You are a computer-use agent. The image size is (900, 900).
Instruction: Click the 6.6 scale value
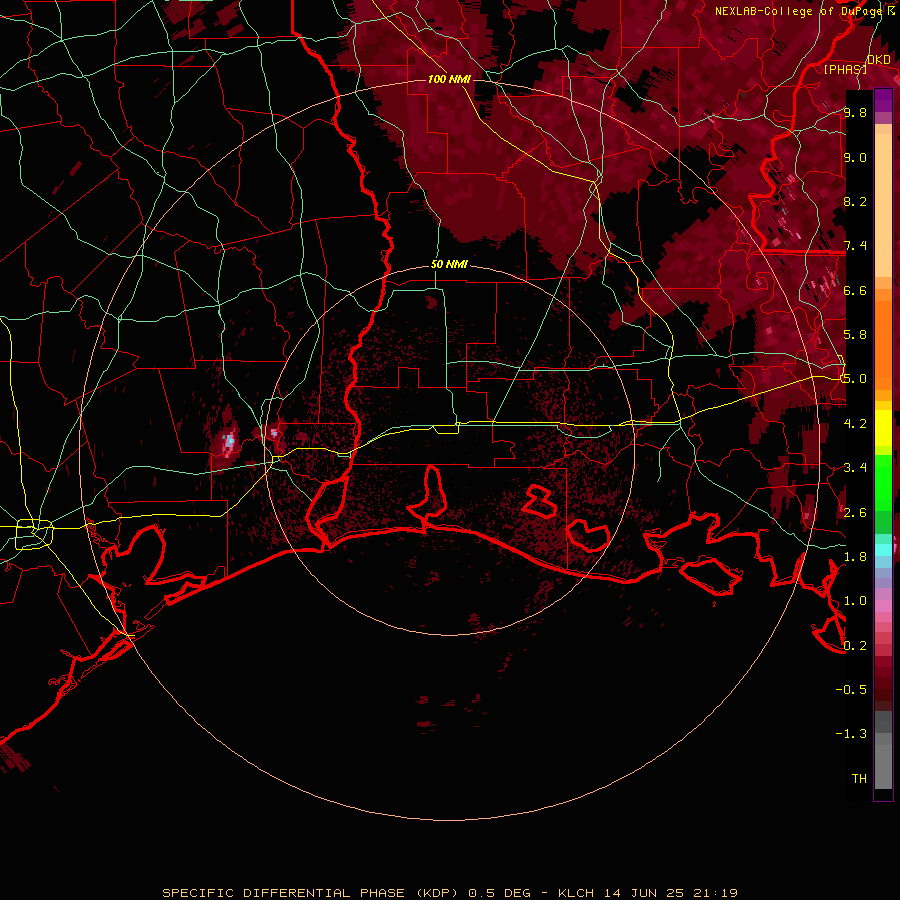click(855, 290)
